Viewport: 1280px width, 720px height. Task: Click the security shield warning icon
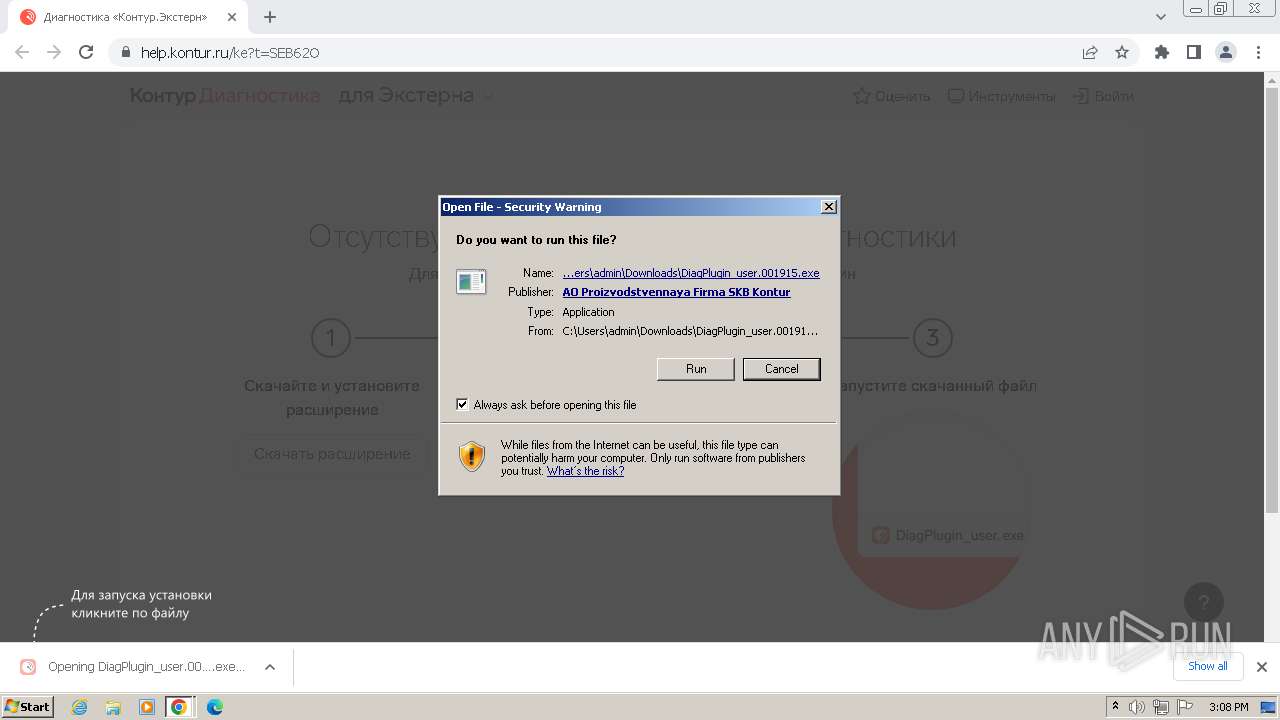[472, 457]
